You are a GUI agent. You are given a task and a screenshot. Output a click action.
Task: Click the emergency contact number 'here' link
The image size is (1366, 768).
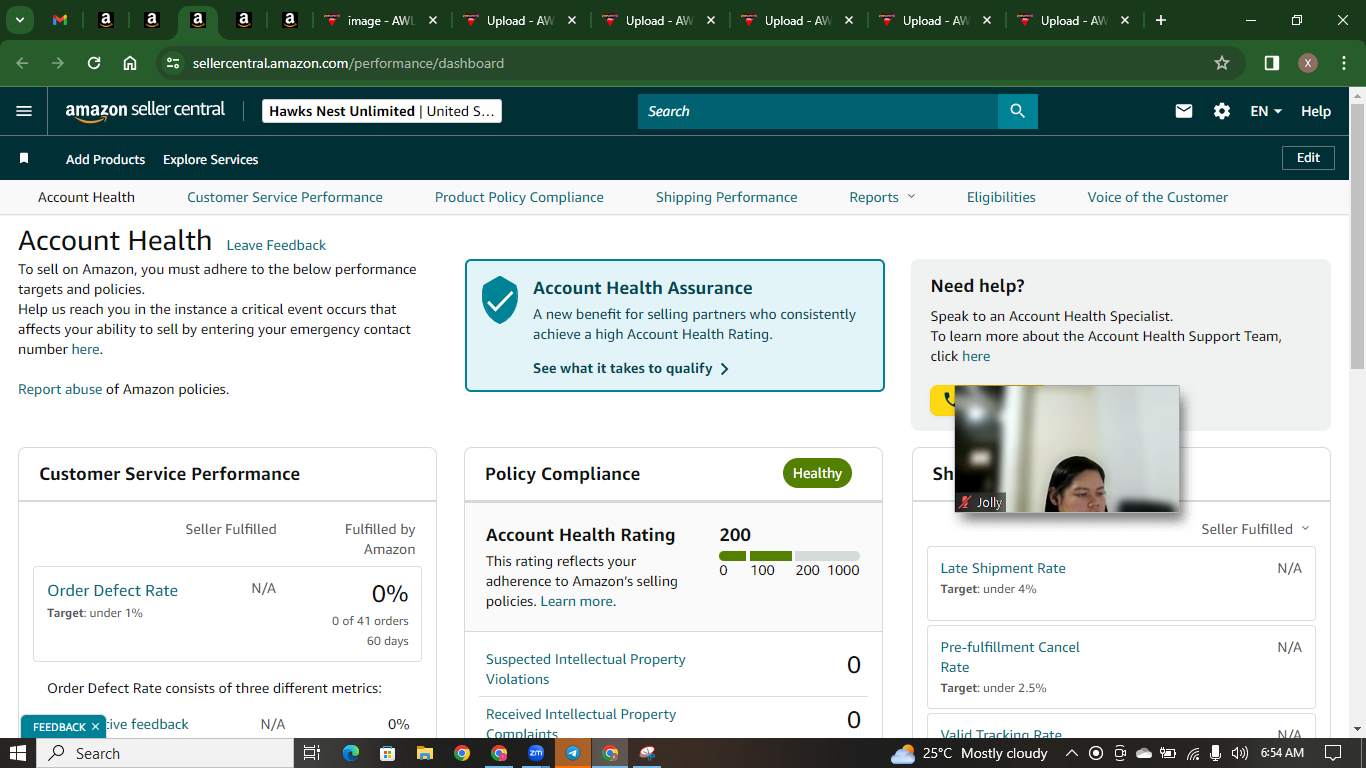[x=85, y=349]
